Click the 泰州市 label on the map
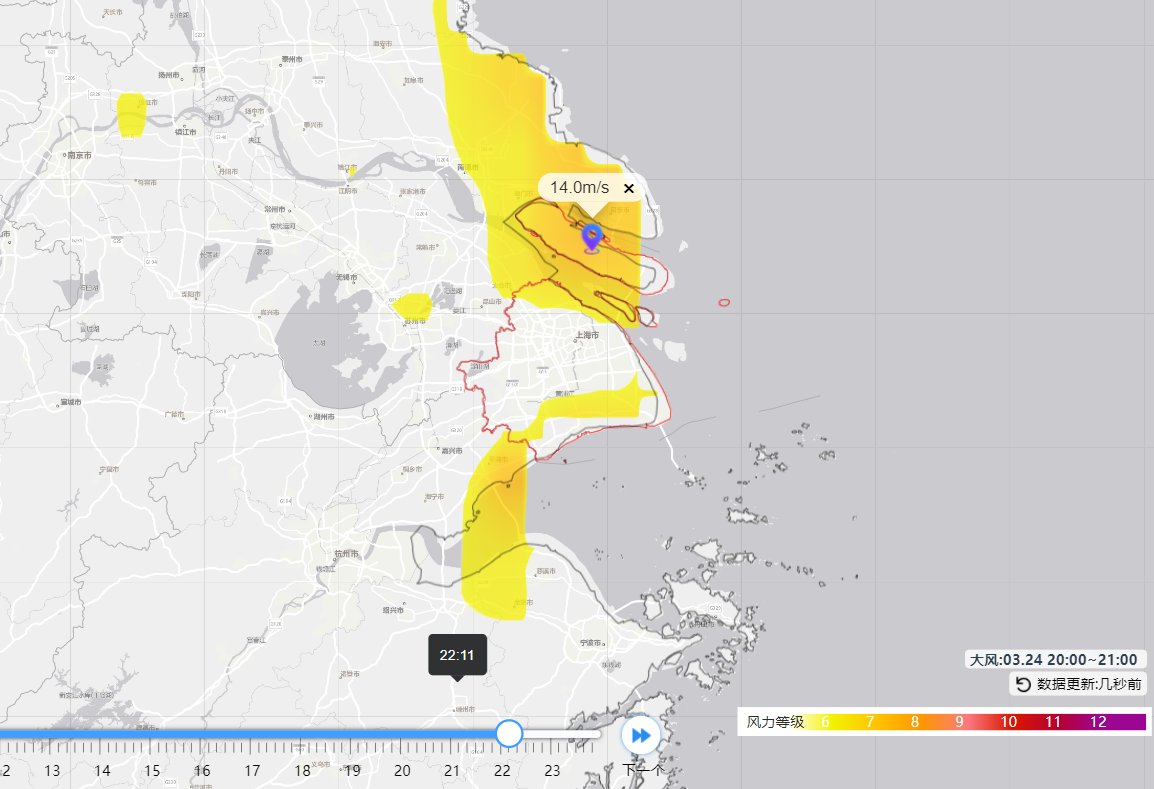This screenshot has width=1154, height=789. (x=291, y=60)
